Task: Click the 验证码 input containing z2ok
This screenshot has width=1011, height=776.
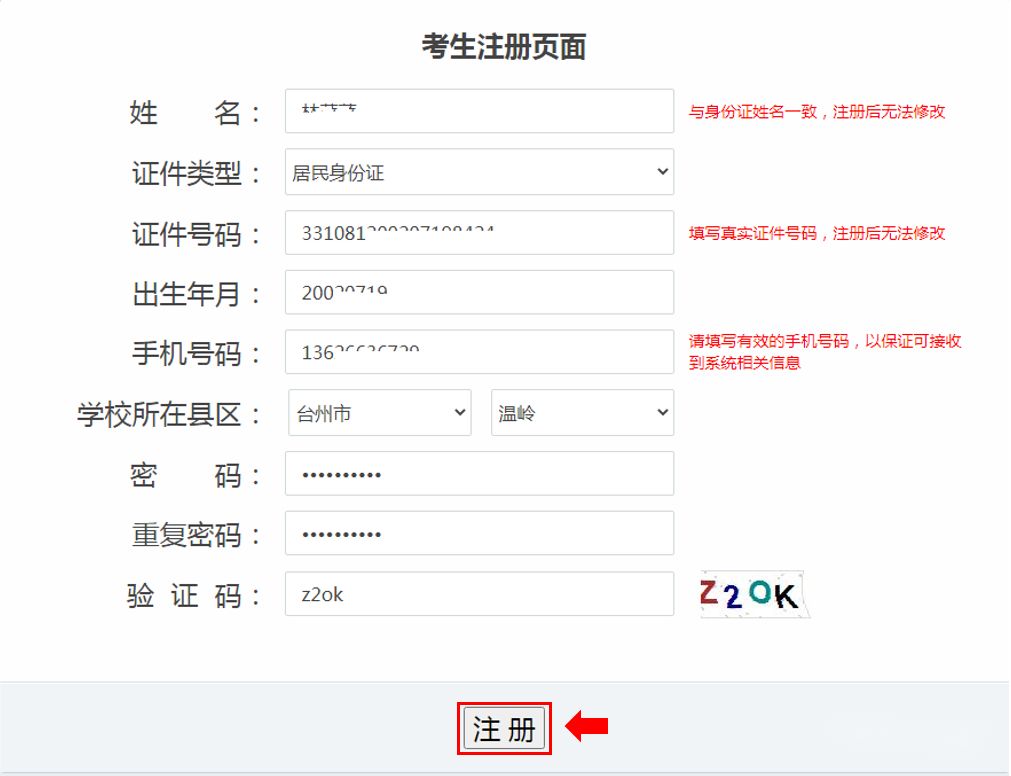Action: pyautogui.click(x=479, y=594)
